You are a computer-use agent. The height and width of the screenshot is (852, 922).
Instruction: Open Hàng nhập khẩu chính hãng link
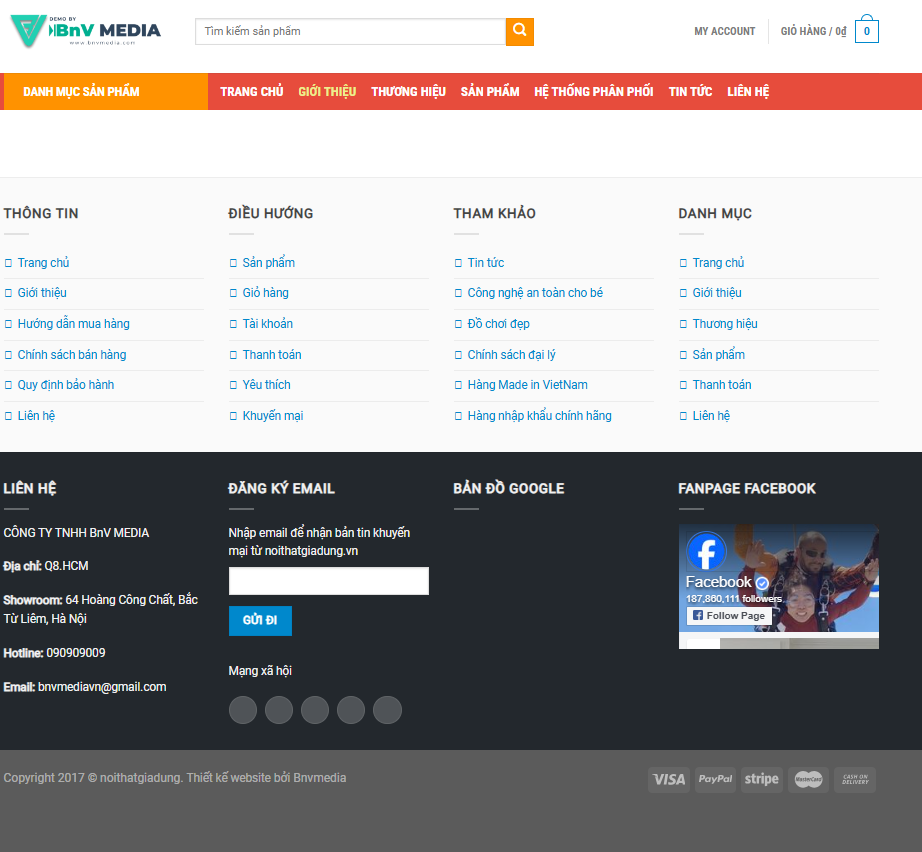tap(539, 416)
